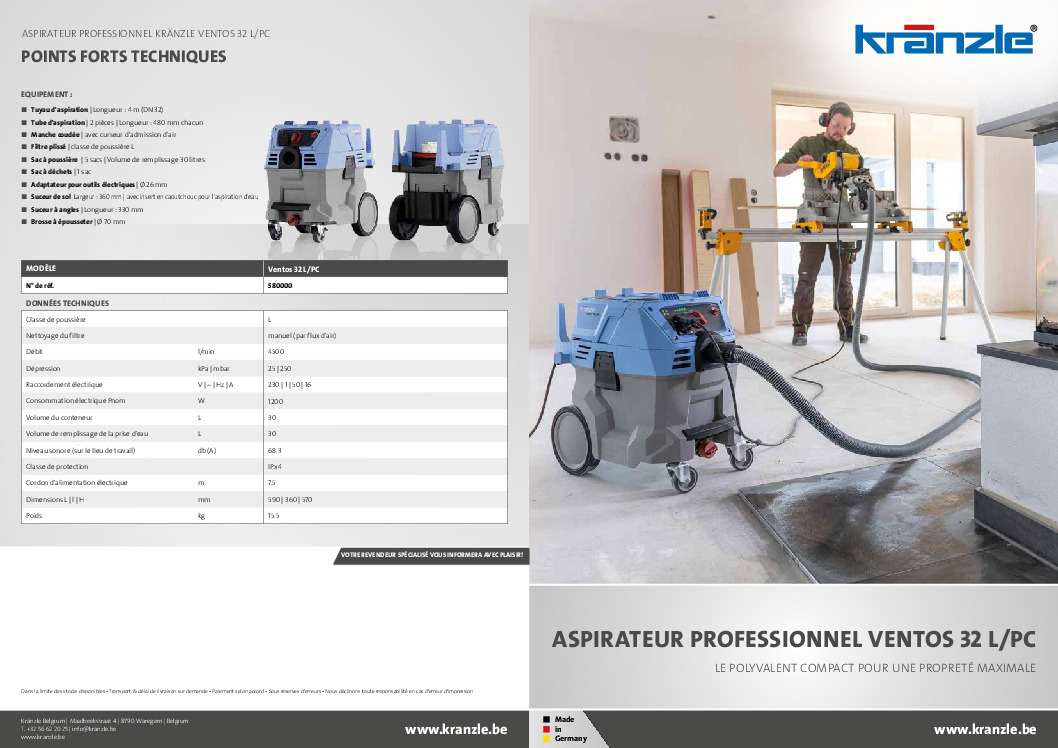Click the 'kPa | mbar' unit cell
This screenshot has height=748, width=1058.
pos(214,369)
